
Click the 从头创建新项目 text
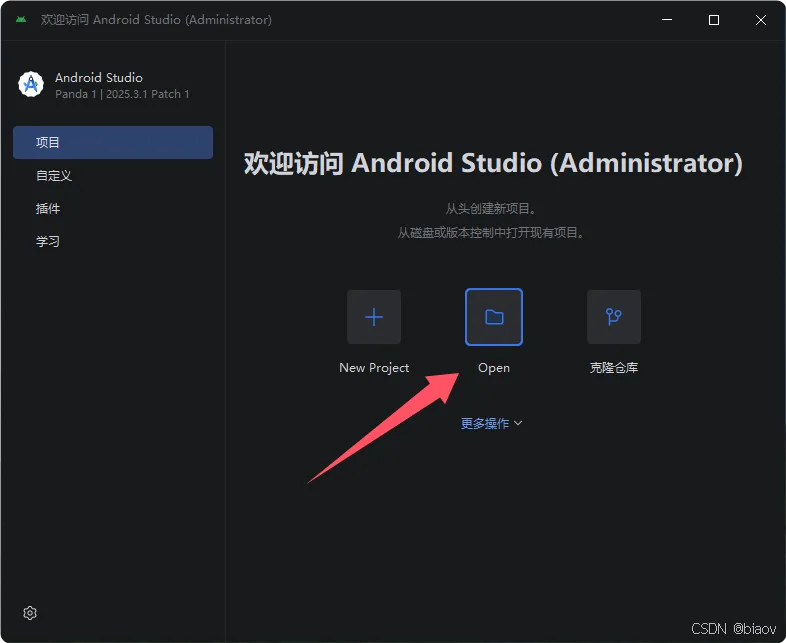(492, 208)
